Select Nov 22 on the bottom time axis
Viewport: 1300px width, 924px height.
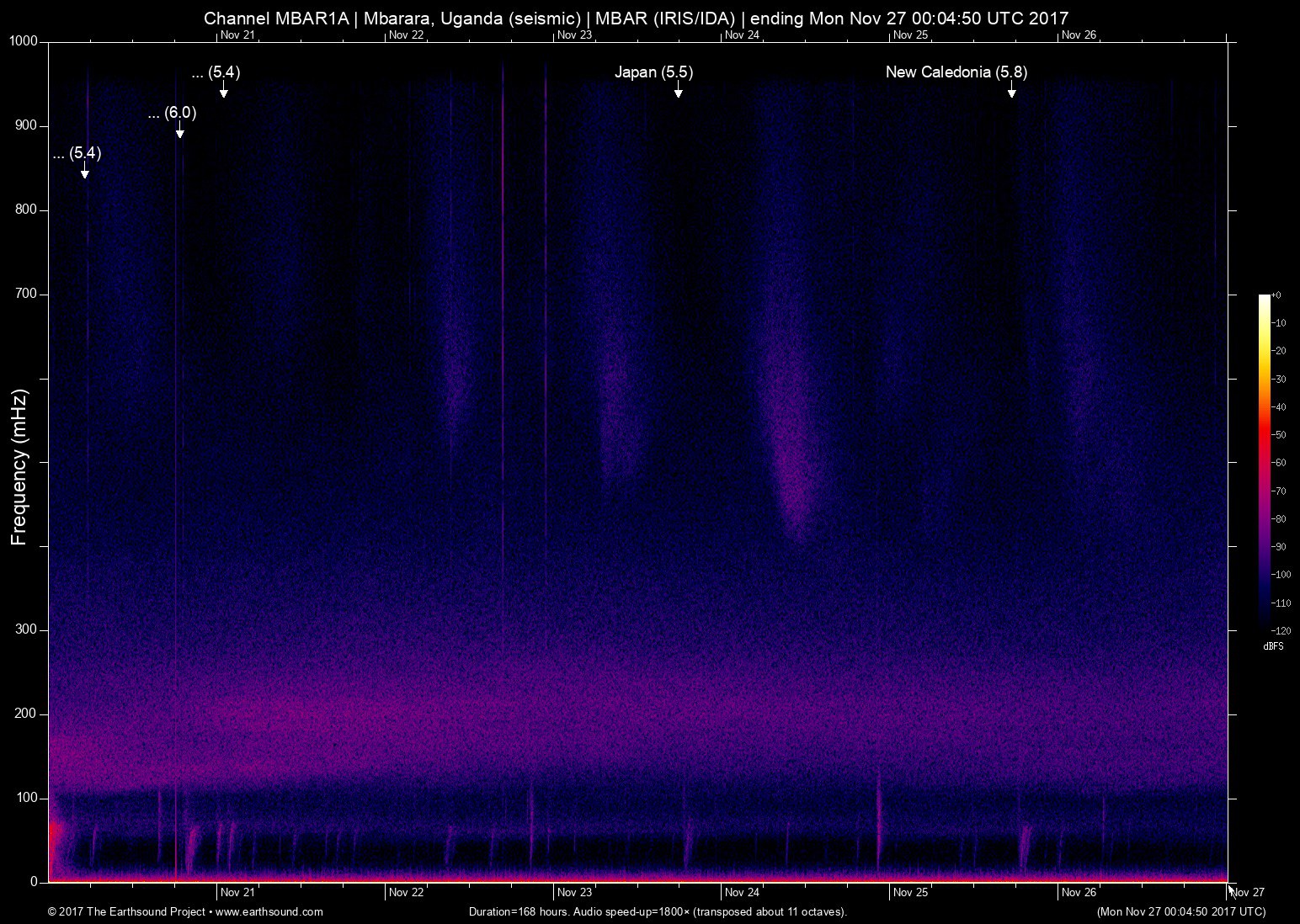click(x=406, y=892)
